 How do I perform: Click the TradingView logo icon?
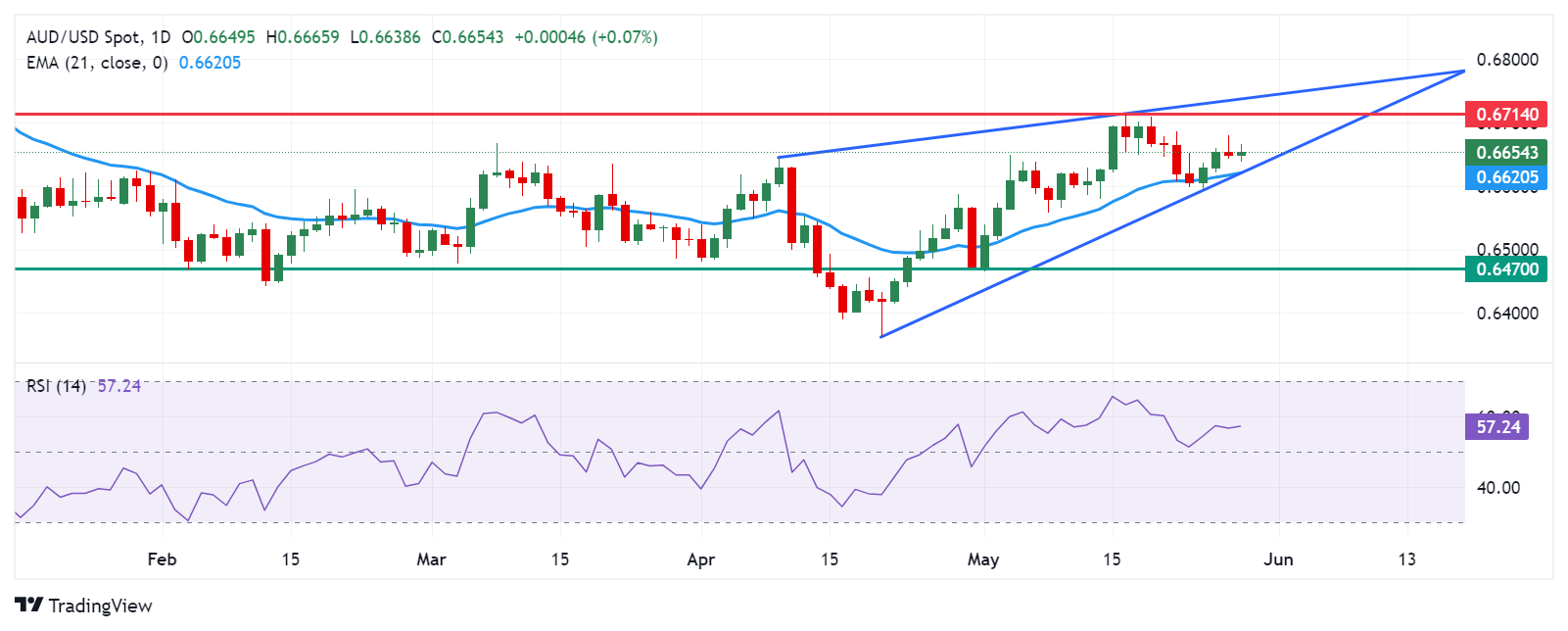coord(28,605)
